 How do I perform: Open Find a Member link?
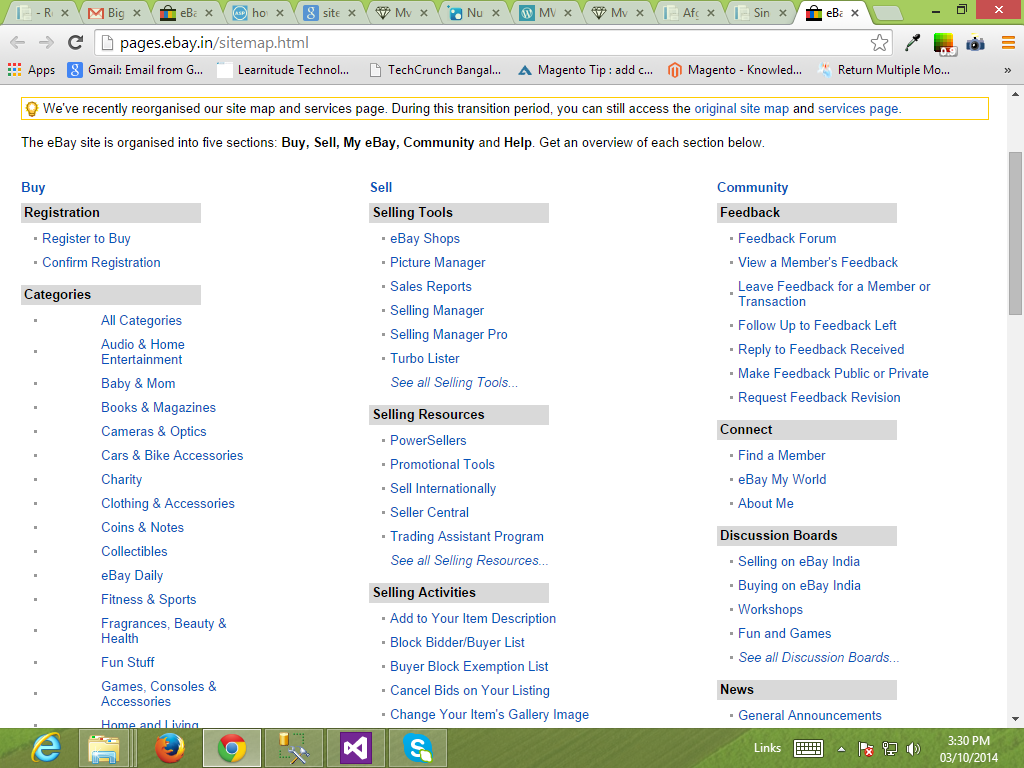tap(781, 456)
